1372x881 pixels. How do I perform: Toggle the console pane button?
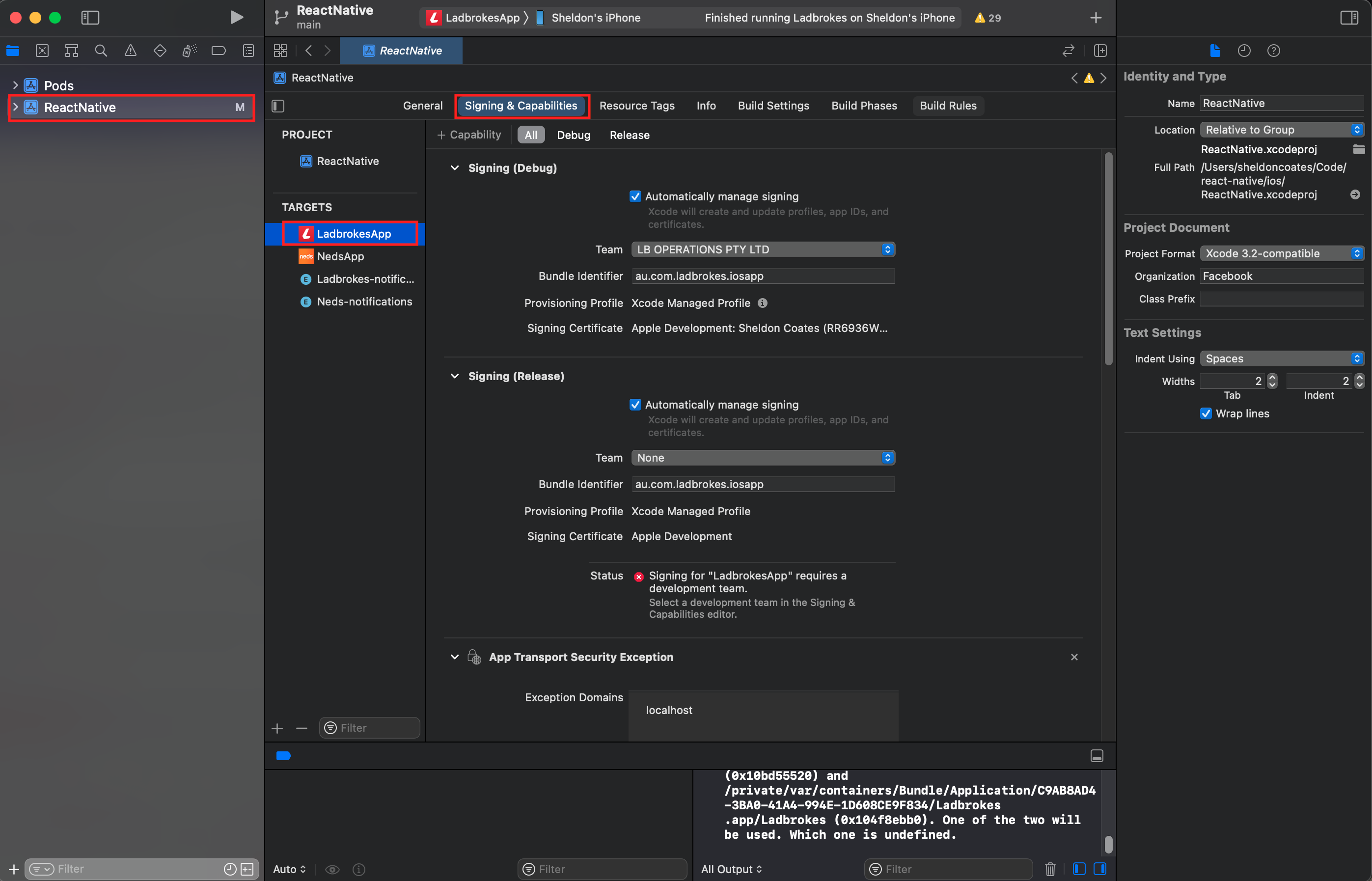point(1100,869)
